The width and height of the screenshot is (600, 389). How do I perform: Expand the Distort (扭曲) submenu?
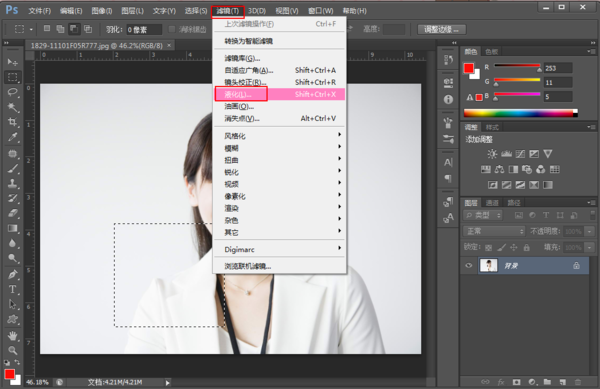coord(280,160)
